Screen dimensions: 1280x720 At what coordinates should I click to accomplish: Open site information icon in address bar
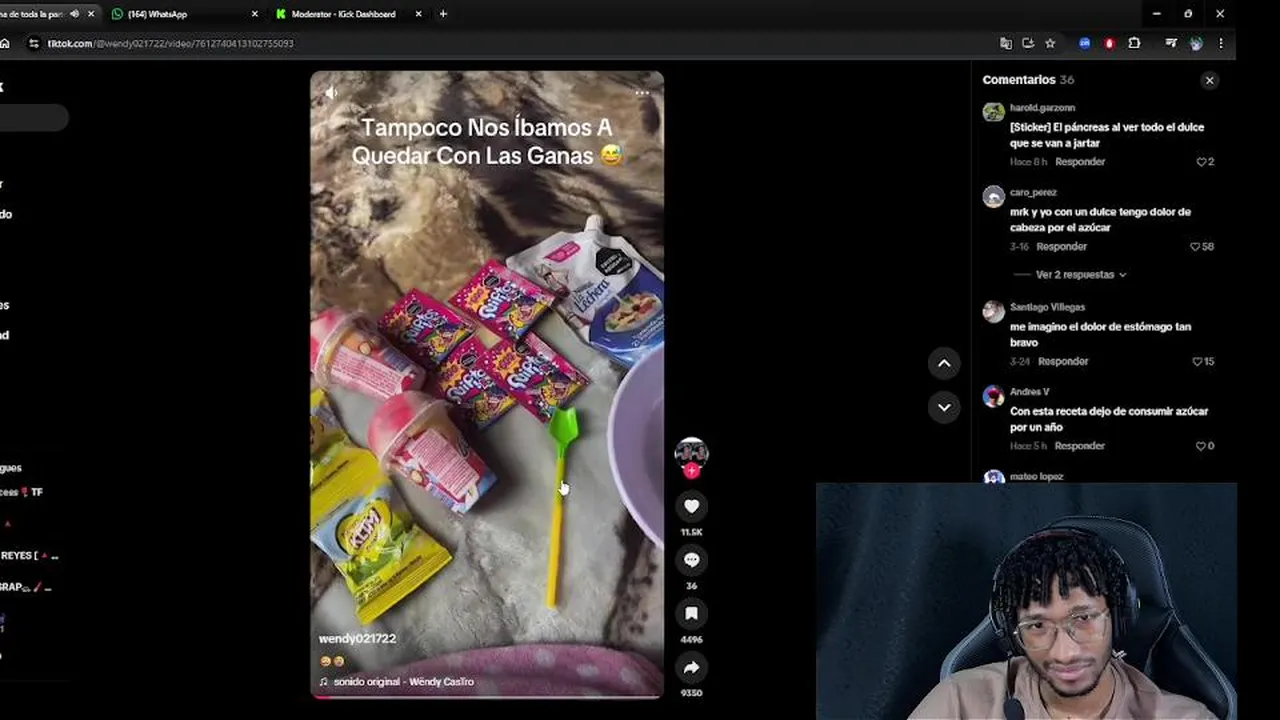point(34,43)
